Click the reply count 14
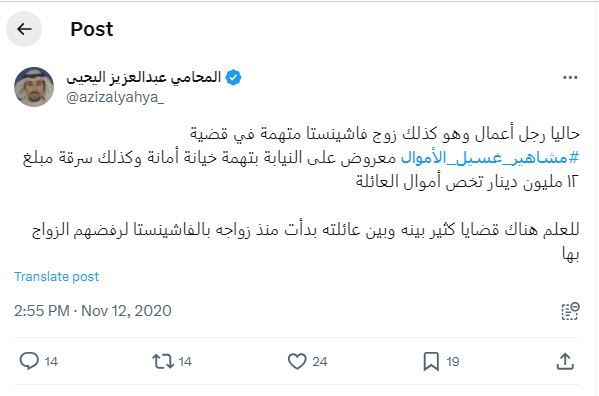 coord(51,361)
